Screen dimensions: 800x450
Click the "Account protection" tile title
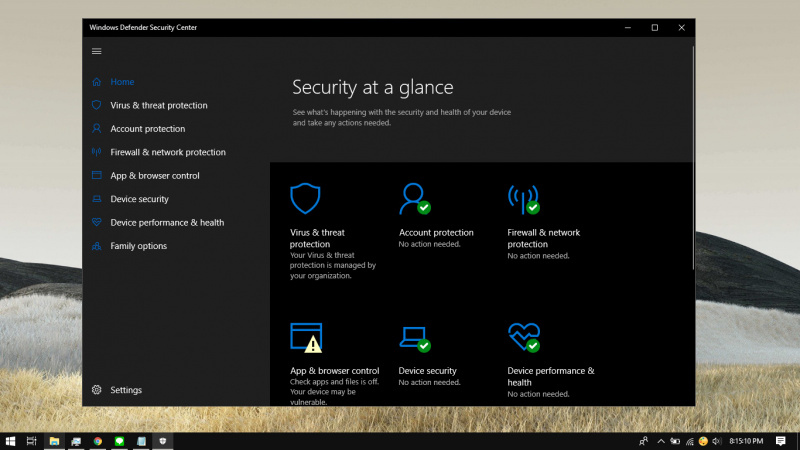[436, 233]
